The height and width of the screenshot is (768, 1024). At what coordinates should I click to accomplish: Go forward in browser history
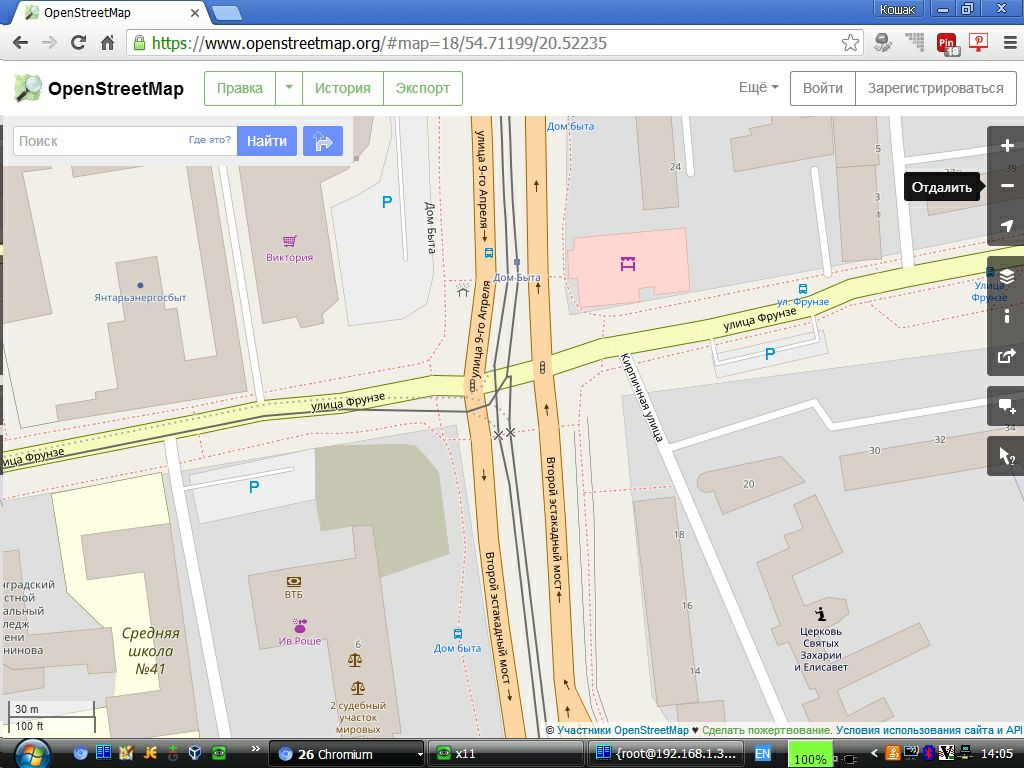pos(50,43)
